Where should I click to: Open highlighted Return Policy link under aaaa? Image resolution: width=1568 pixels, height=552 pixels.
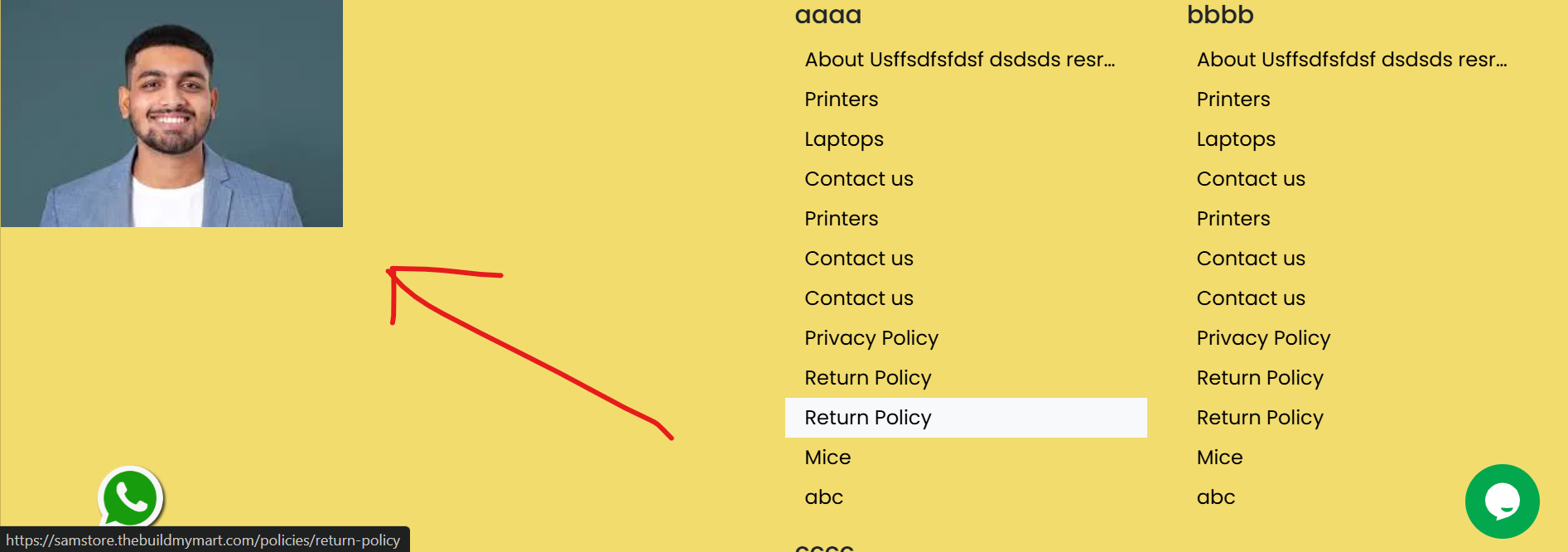click(x=966, y=418)
